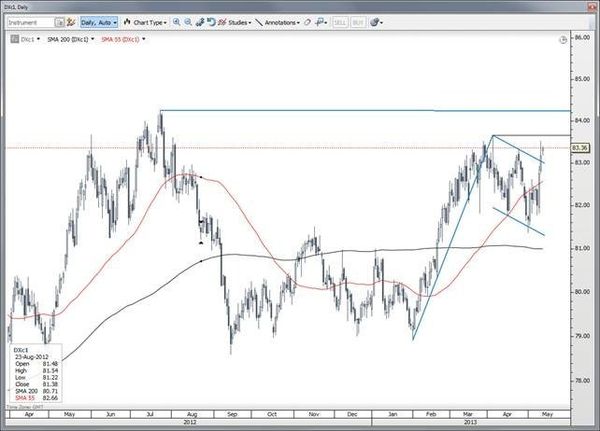Click the Sep month label on time axis

pos(232,414)
